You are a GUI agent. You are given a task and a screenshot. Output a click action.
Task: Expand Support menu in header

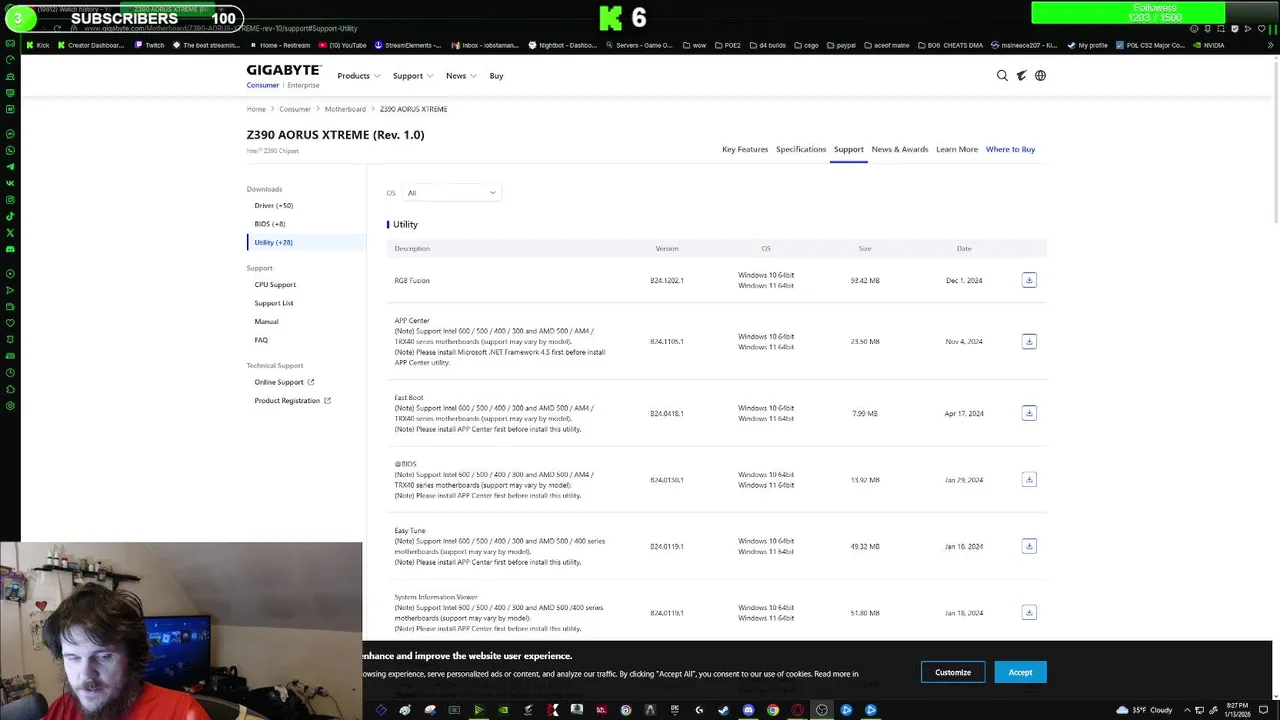(413, 76)
